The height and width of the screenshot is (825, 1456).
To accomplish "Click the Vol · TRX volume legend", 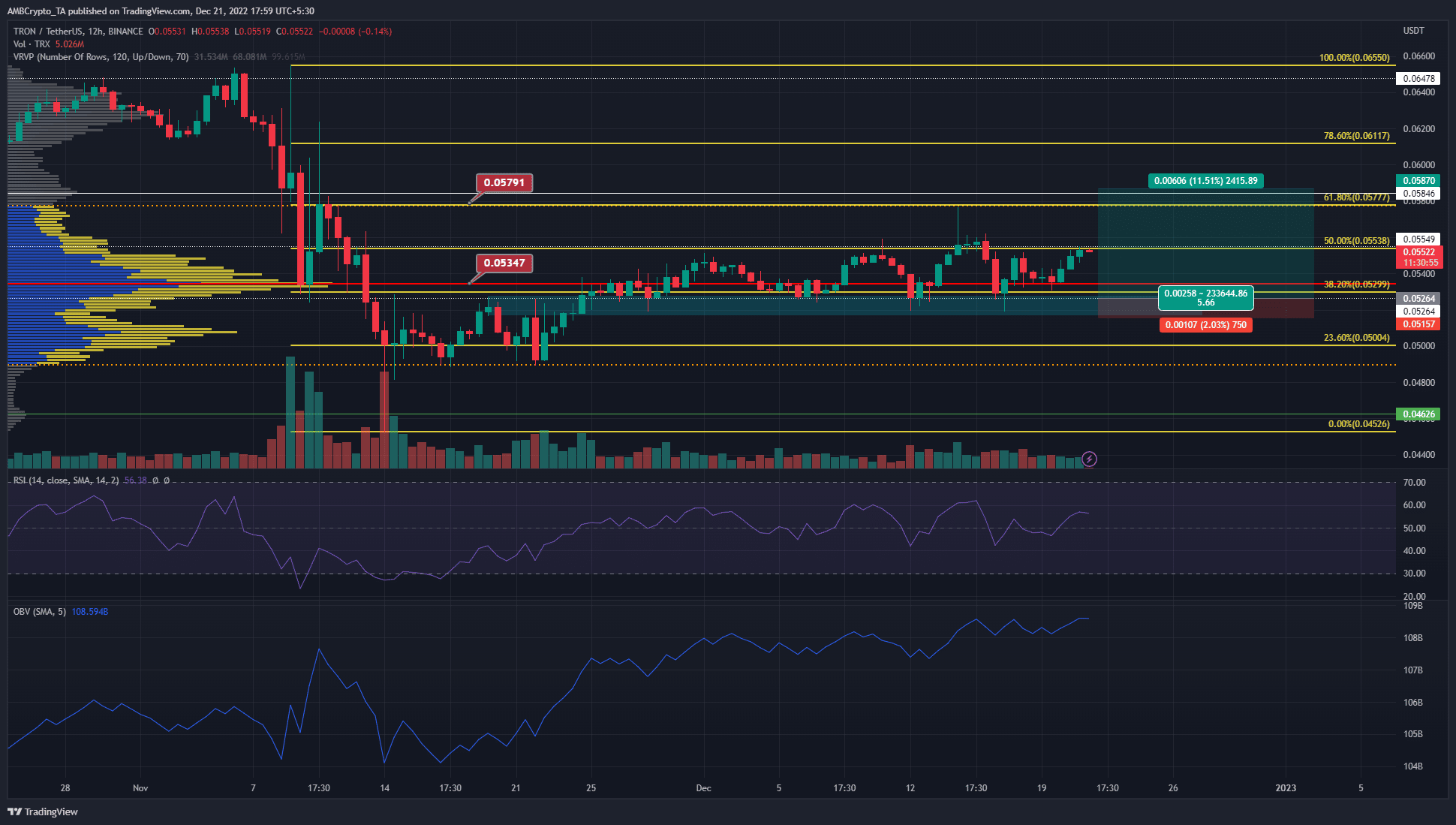I will (32, 44).
